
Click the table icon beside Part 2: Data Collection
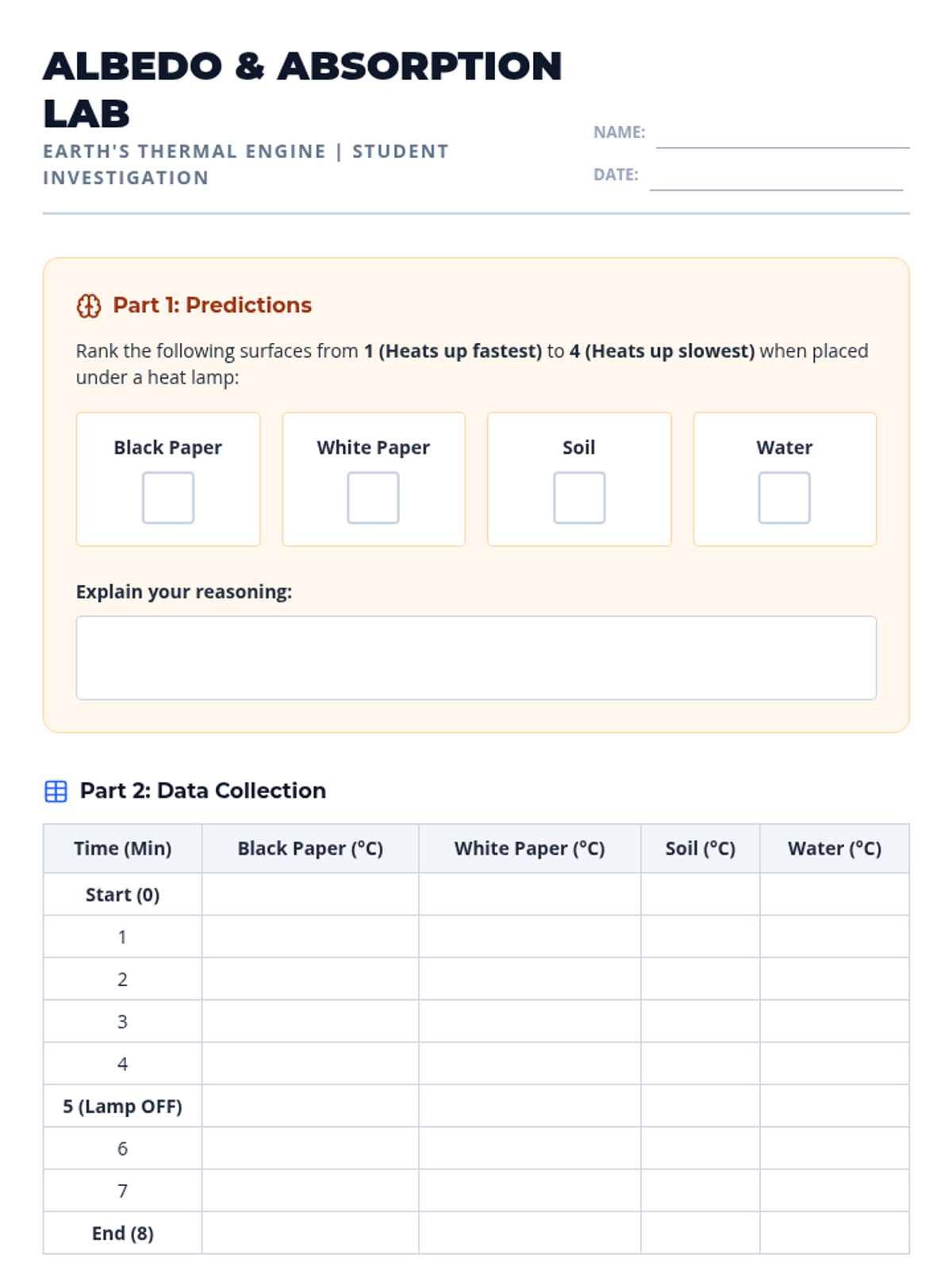coord(56,791)
